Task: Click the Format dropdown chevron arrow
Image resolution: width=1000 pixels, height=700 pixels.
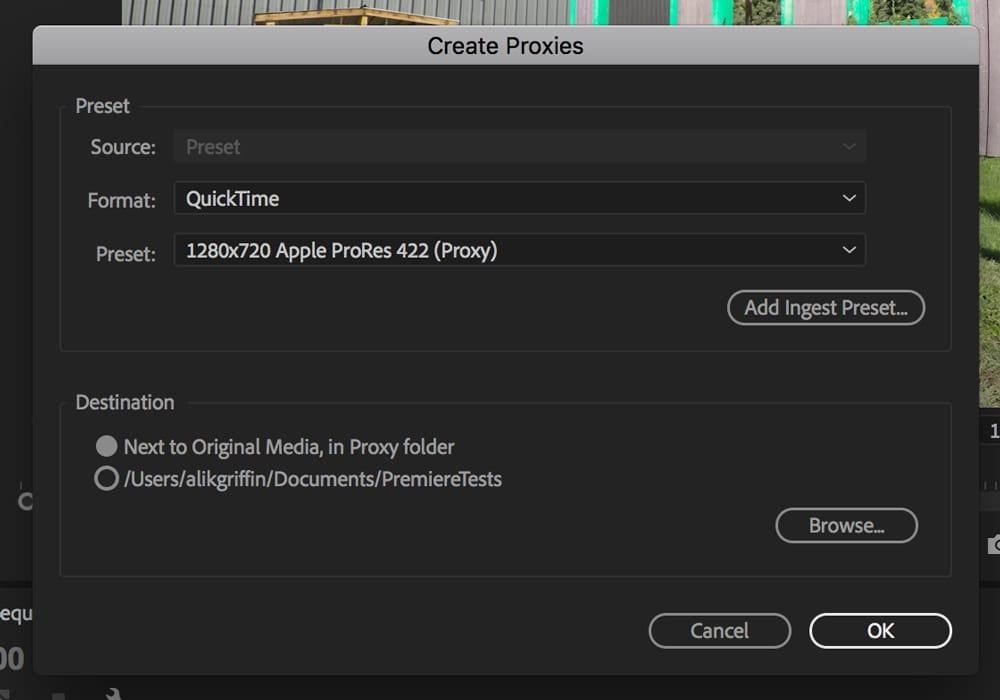Action: (849, 198)
